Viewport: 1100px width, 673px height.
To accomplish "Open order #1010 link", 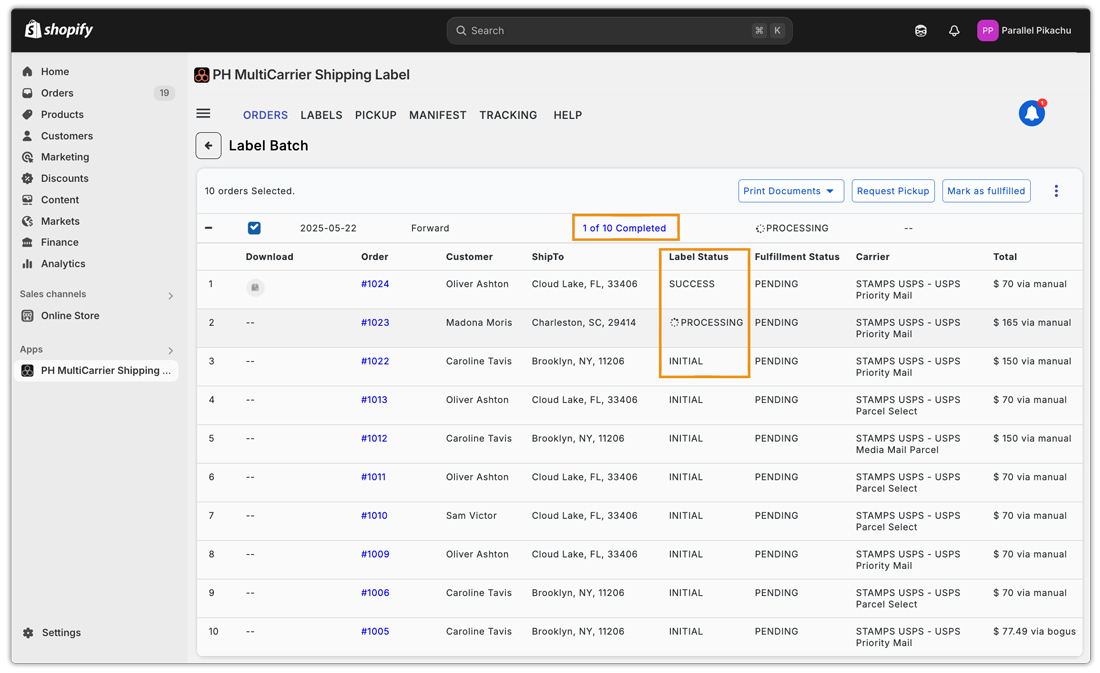I will click(x=374, y=515).
